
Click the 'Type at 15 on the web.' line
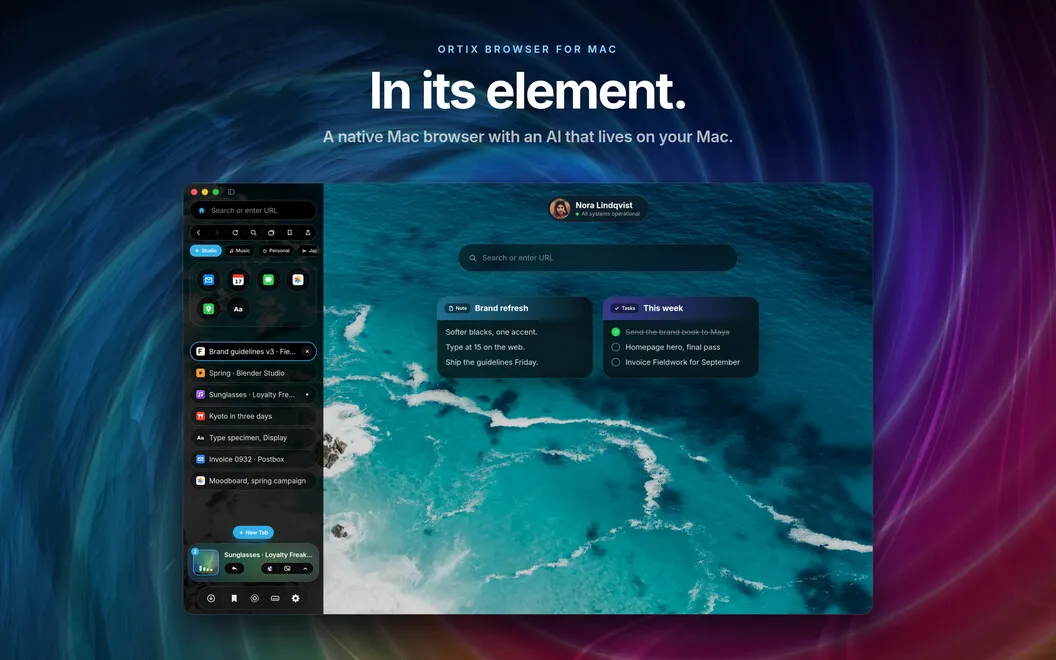click(x=485, y=348)
